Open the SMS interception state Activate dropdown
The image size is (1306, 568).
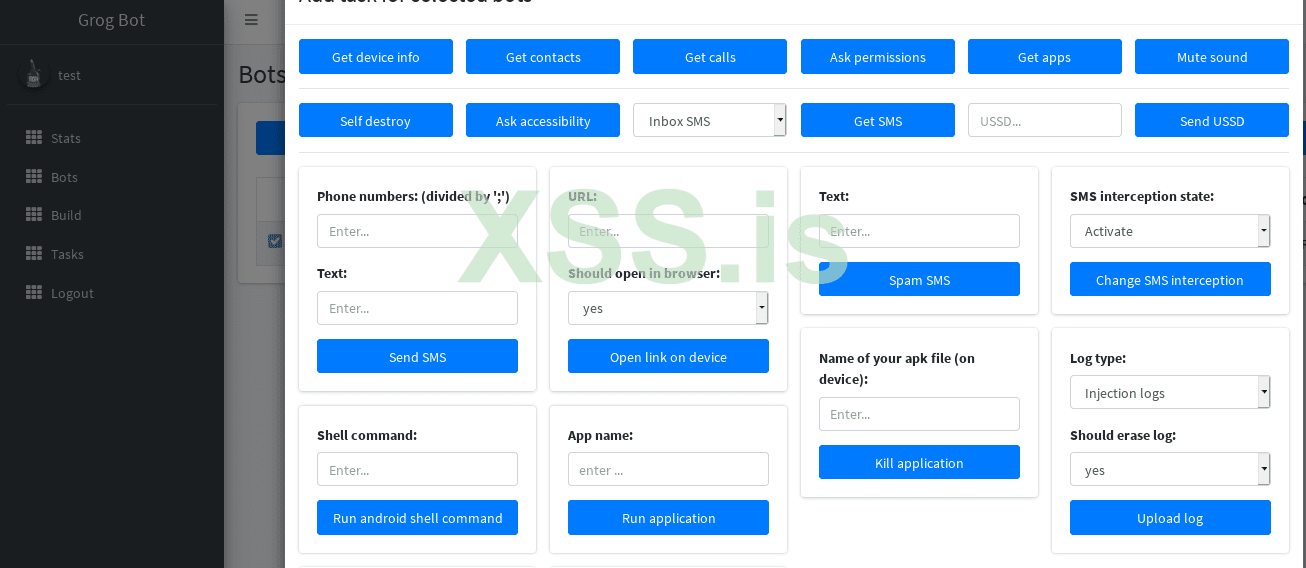1170,231
